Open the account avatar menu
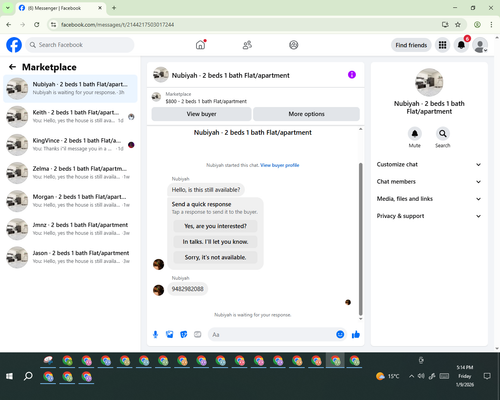 [480, 45]
